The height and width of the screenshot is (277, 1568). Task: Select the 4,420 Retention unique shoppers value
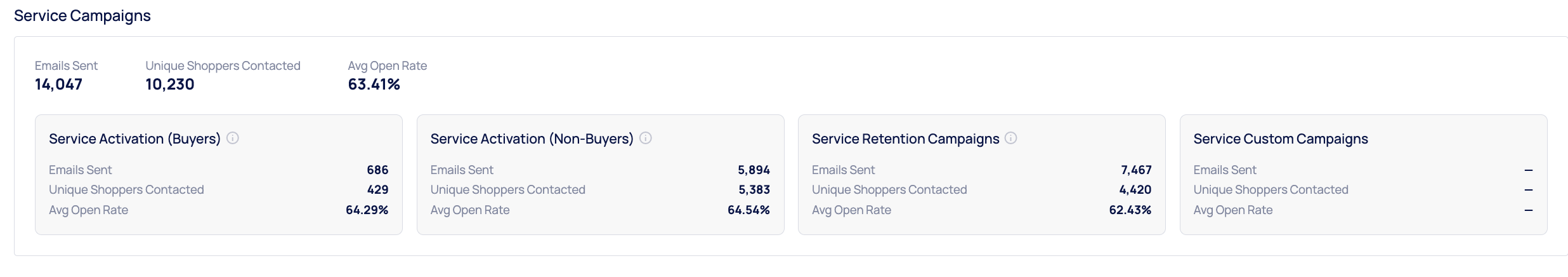click(1135, 190)
